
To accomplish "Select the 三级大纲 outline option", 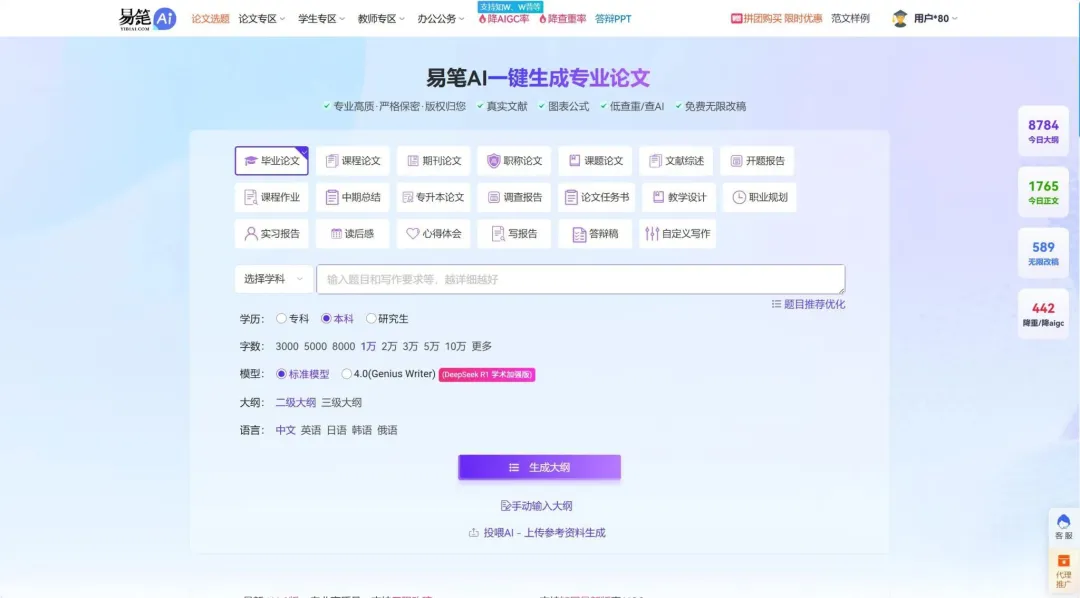I will [341, 402].
